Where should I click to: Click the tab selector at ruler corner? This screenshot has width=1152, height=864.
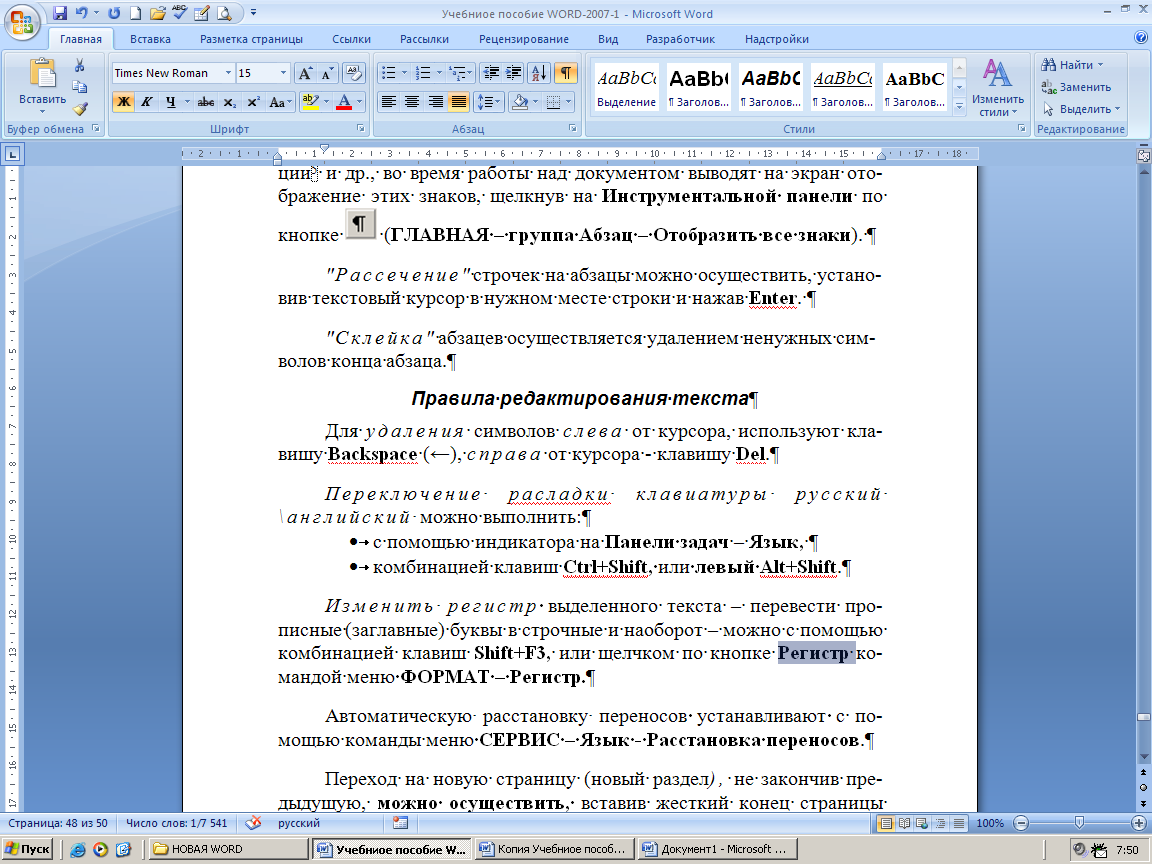13,154
